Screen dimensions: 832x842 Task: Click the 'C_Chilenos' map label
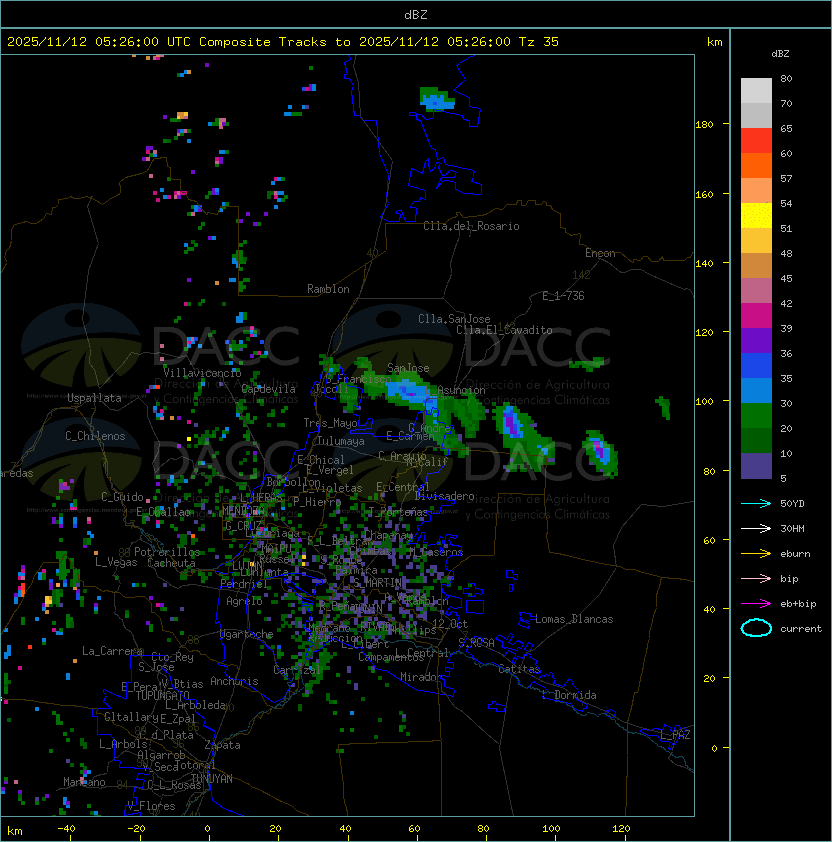pos(95,436)
